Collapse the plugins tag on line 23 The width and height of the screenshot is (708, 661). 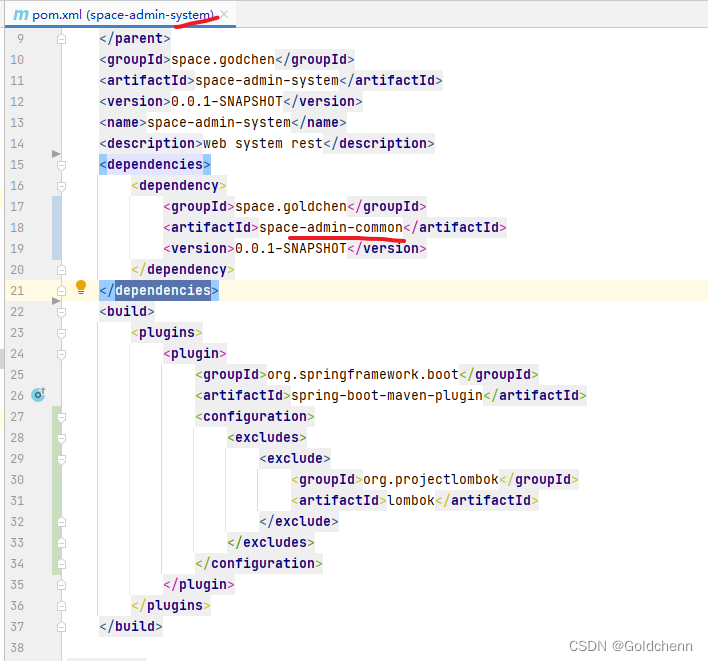tap(62, 333)
